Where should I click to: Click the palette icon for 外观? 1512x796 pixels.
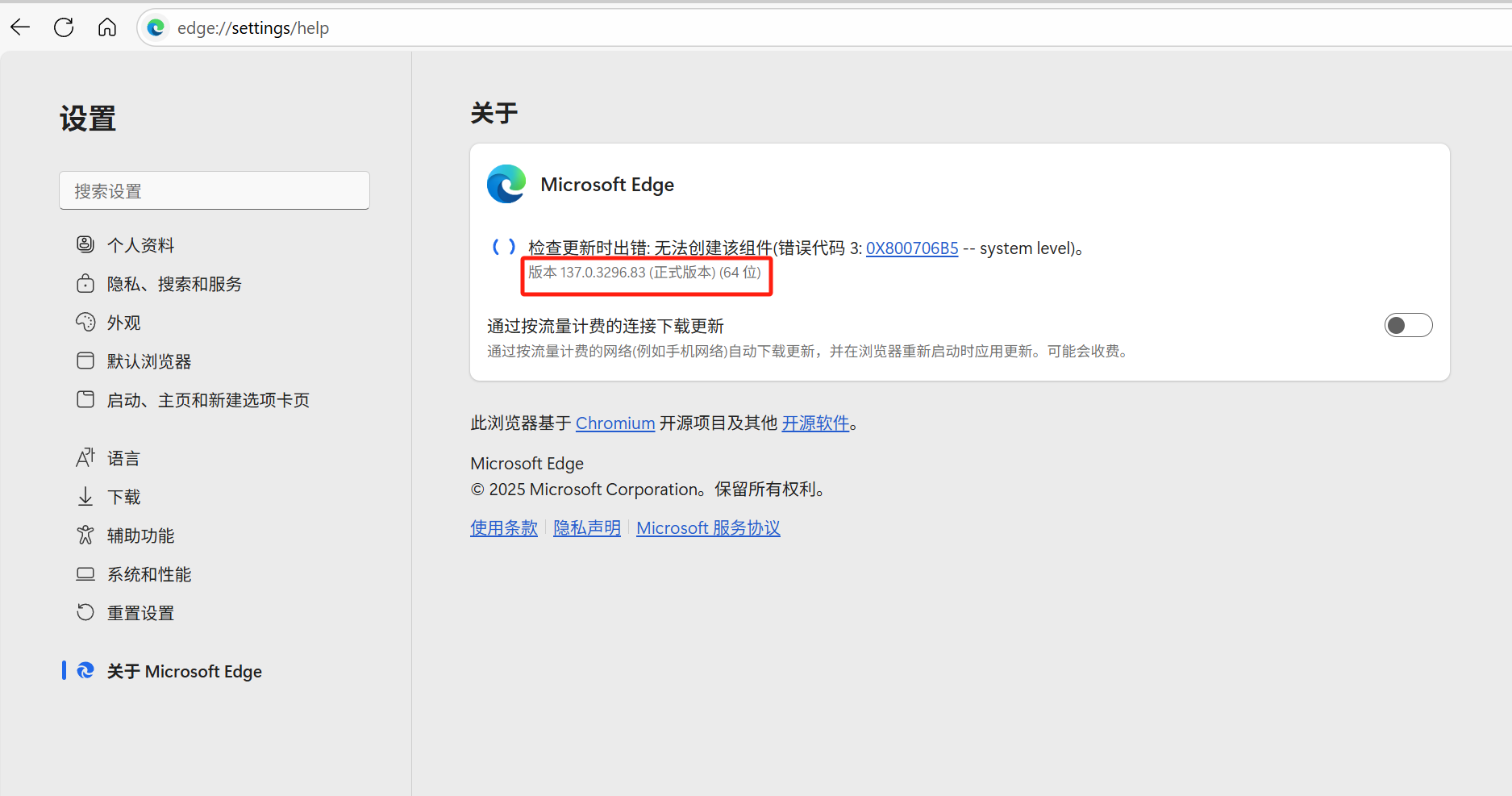tap(85, 322)
